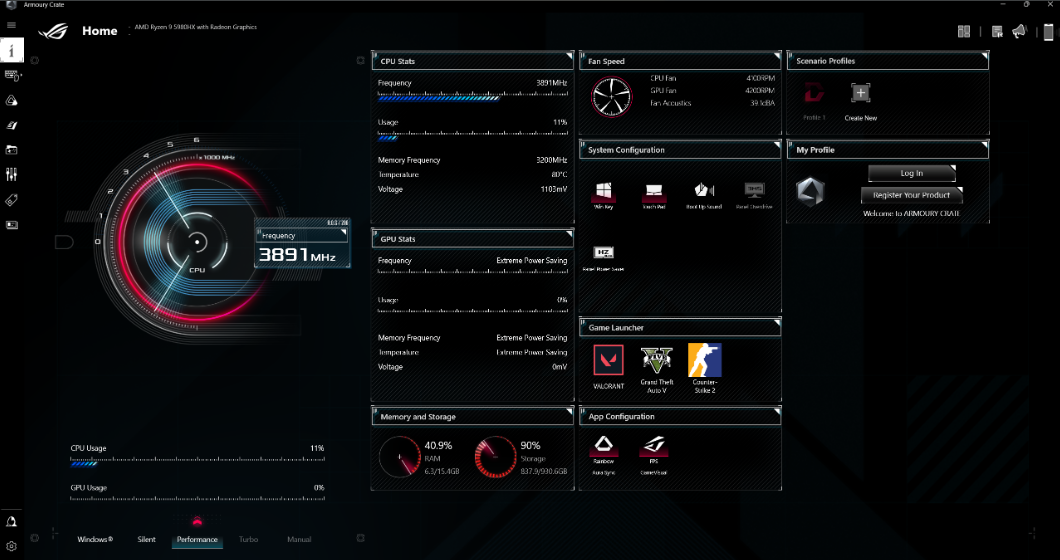Open the Device keyboard and mouse sidebar icon

click(x=12, y=76)
